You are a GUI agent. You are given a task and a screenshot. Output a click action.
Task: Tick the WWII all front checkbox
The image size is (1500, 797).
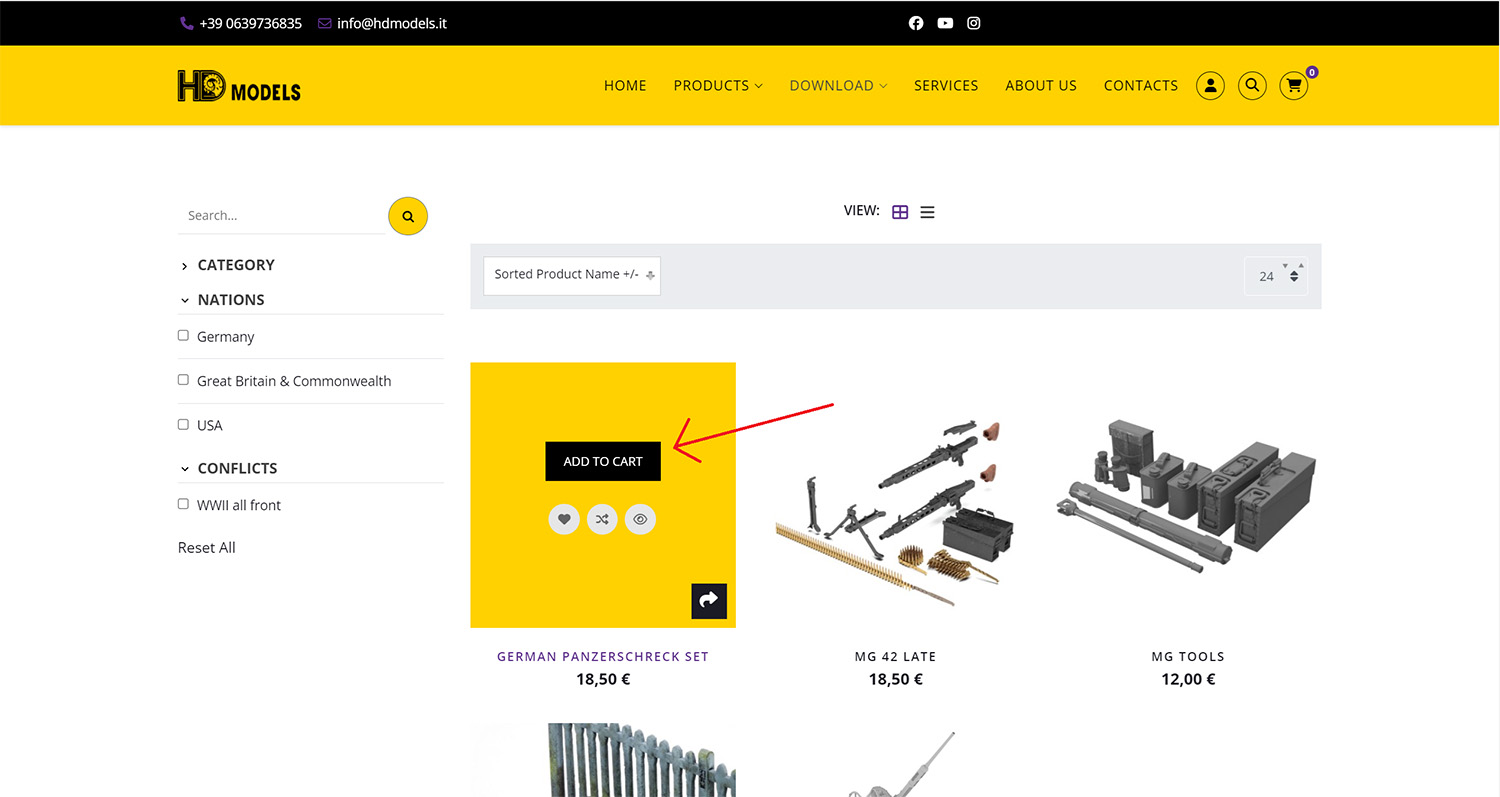(183, 504)
